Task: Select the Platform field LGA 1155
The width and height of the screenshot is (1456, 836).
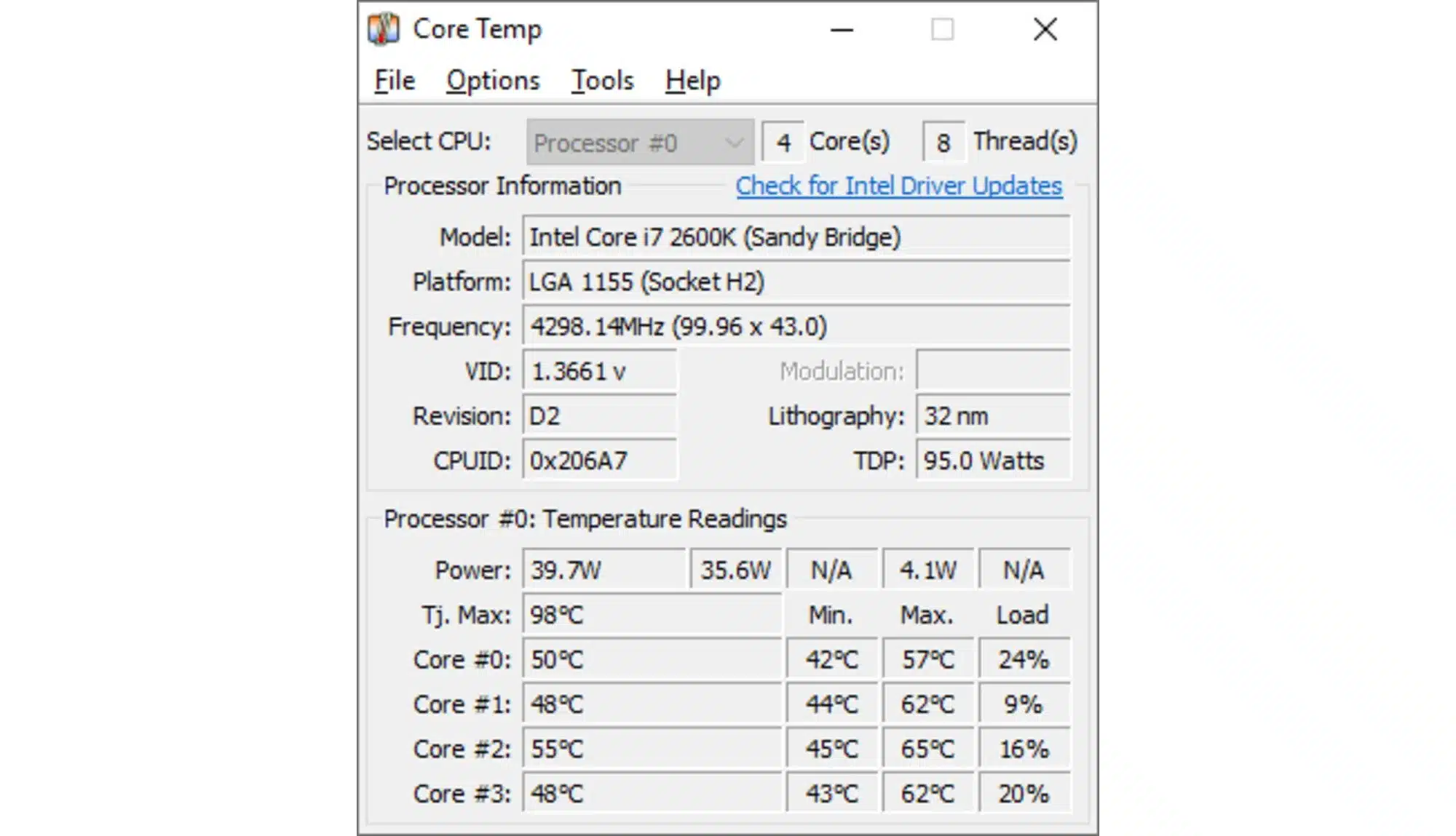Action: point(796,282)
